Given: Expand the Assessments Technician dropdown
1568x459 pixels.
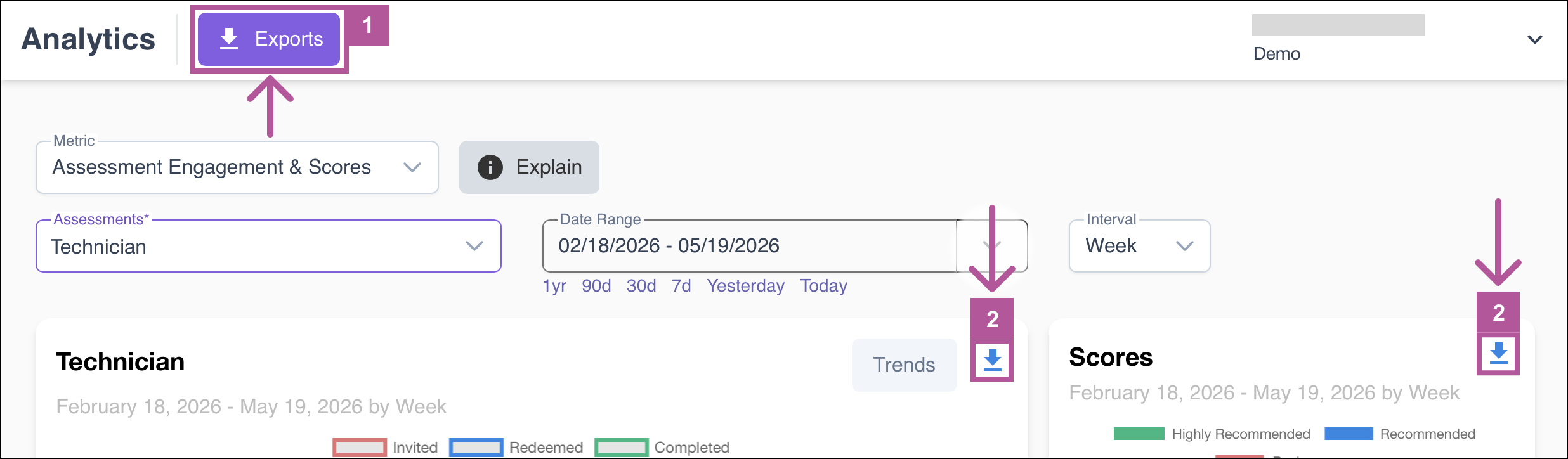Looking at the screenshot, I should coord(268,246).
